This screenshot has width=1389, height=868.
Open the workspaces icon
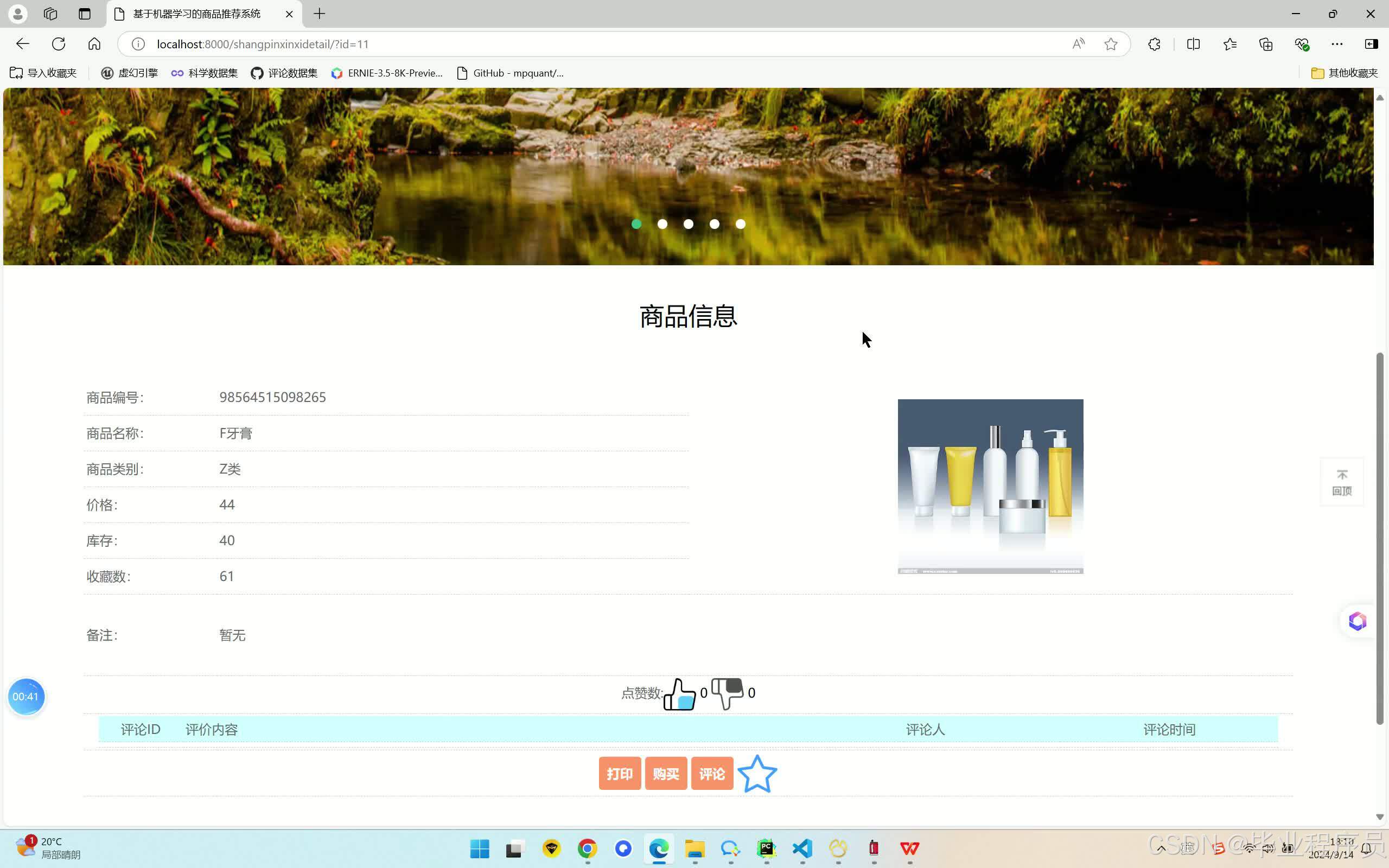pyautogui.click(x=50, y=14)
